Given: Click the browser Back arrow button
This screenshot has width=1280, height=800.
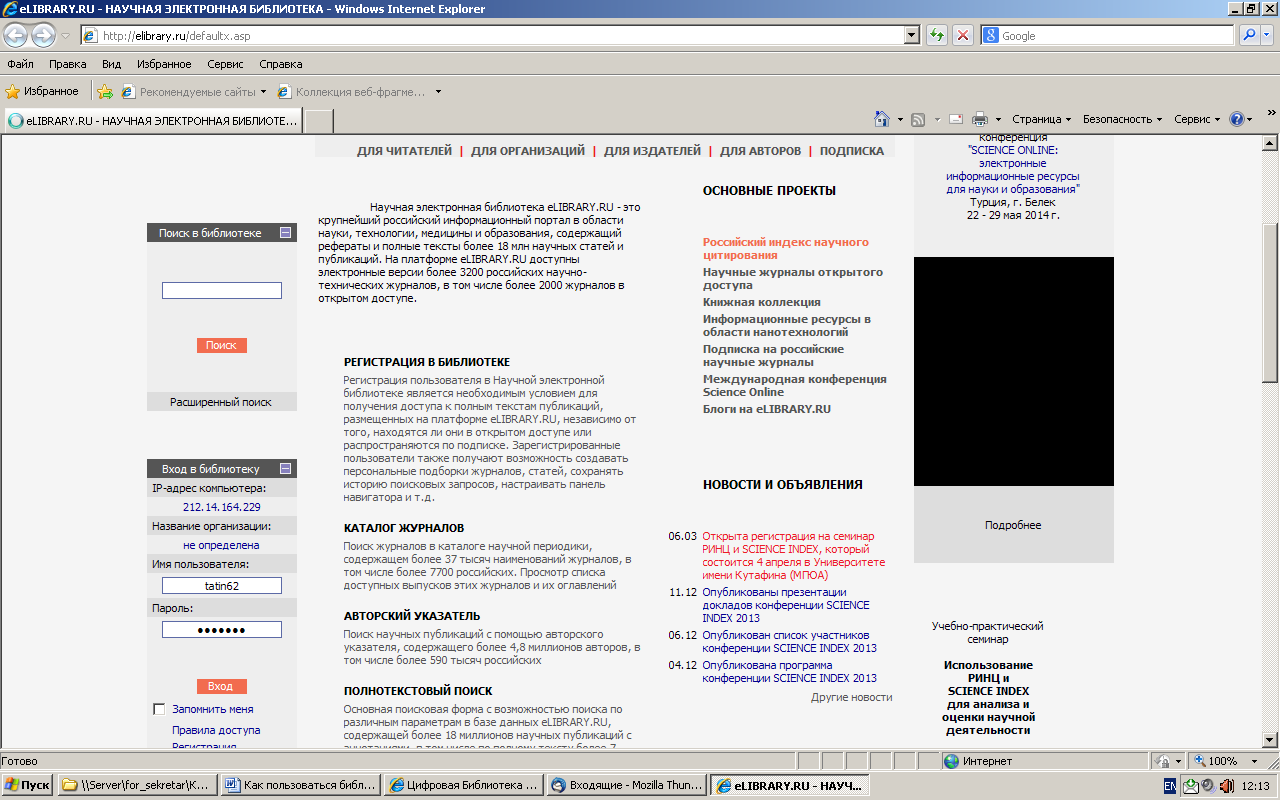Looking at the screenshot, I should tap(16, 36).
